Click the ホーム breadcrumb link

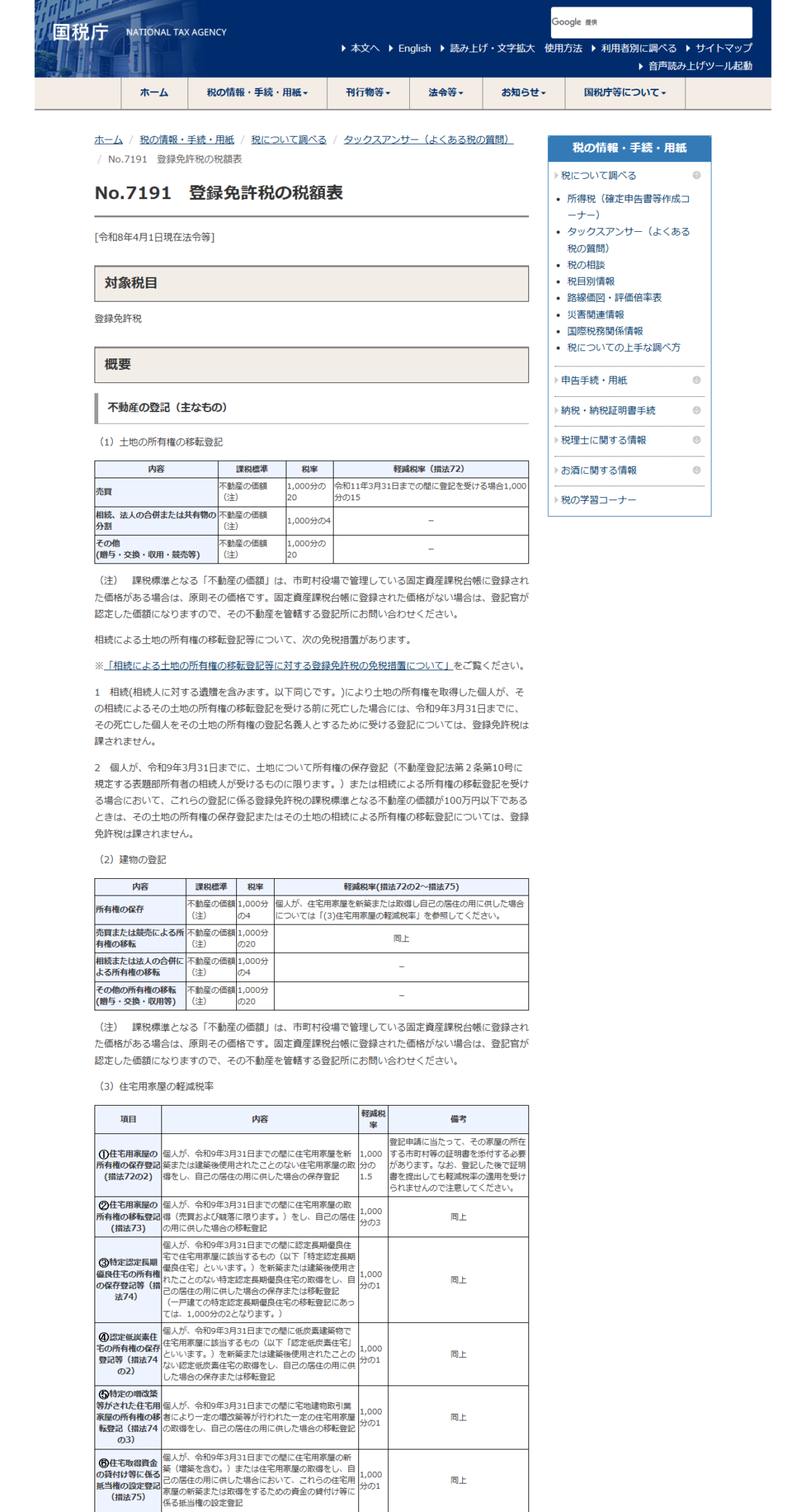[x=108, y=140]
